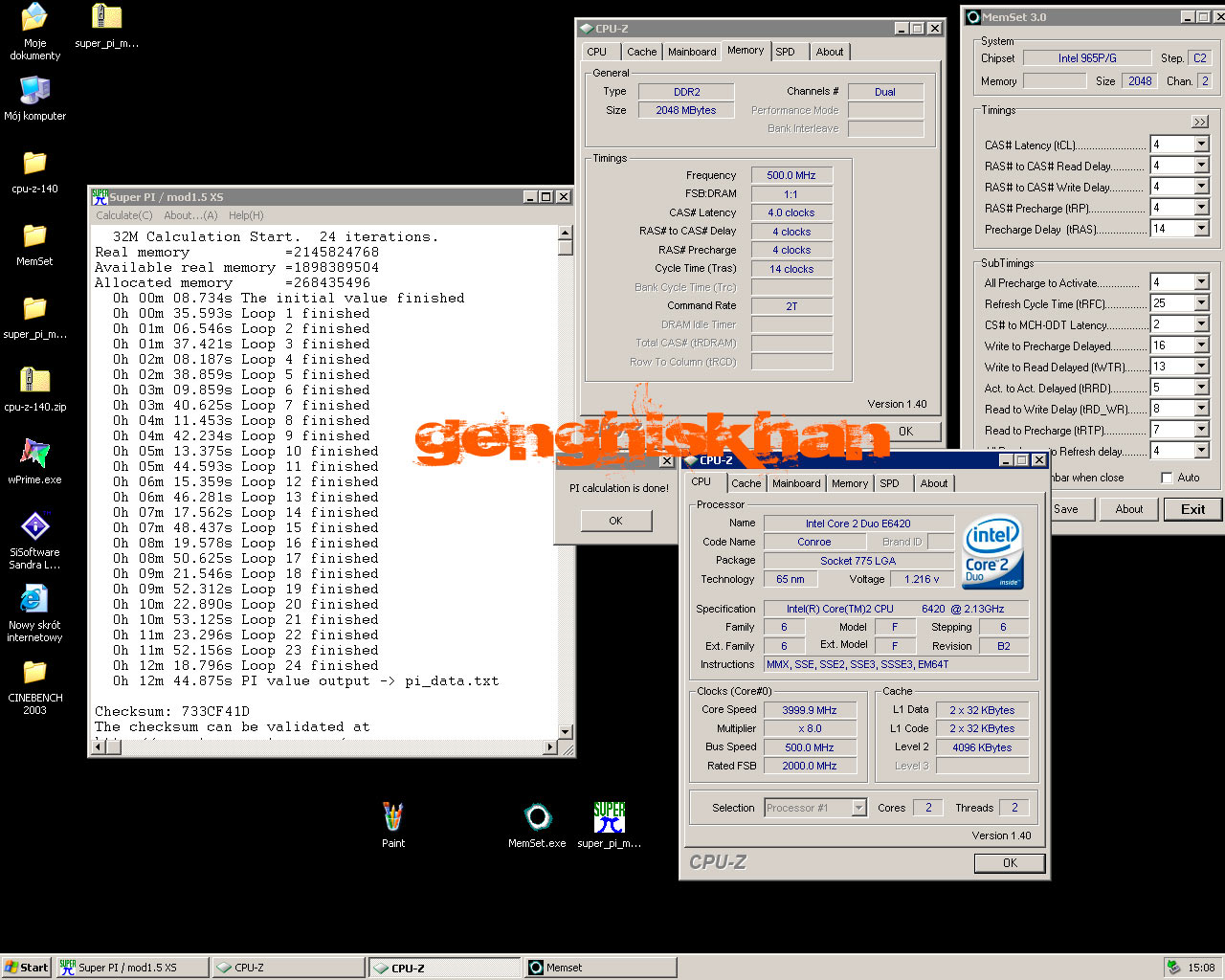Expand RAS# to CAS# Read Delay dropdown
Viewport: 1225px width, 980px height.
tap(1201, 166)
